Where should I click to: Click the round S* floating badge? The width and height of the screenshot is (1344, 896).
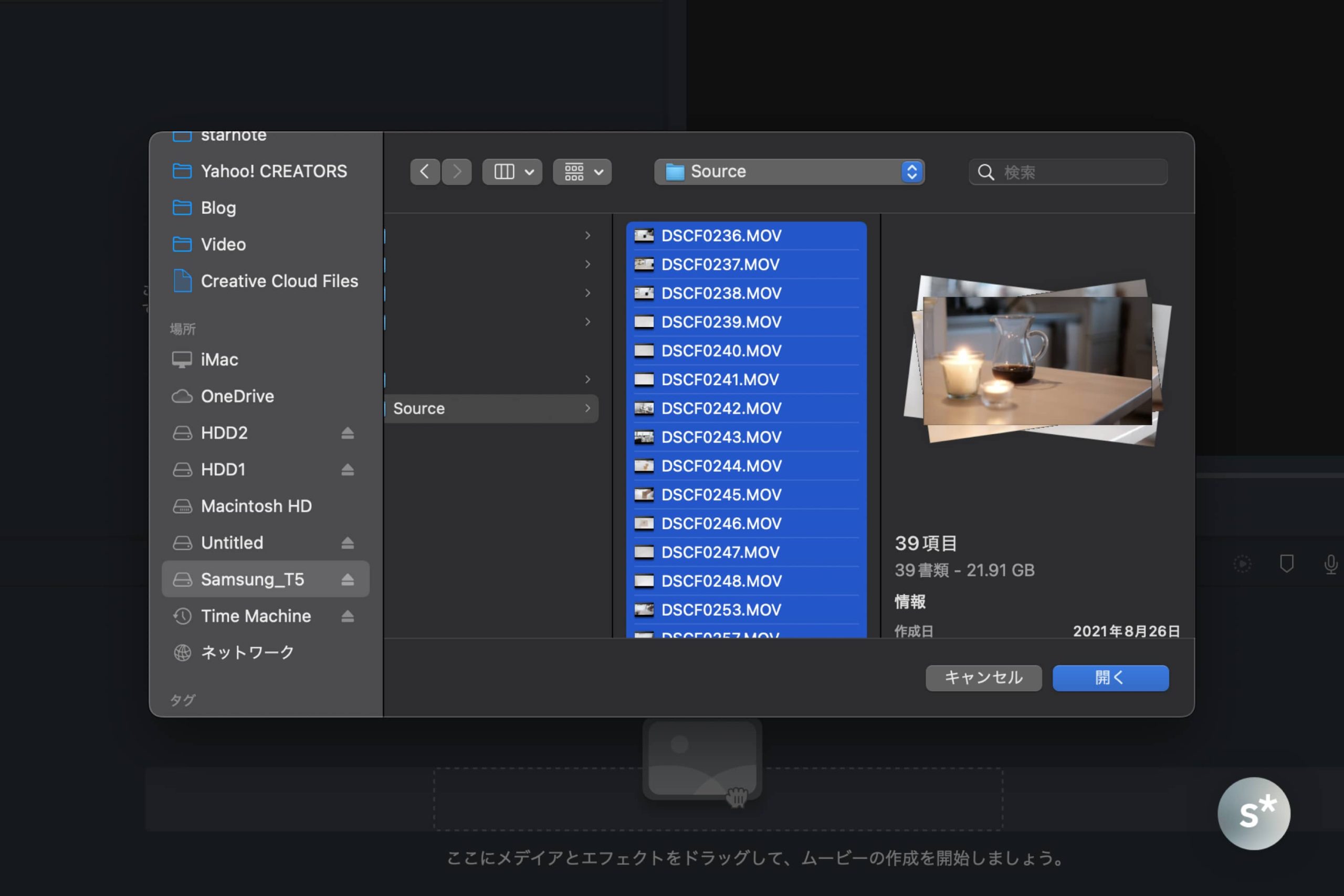click(1254, 813)
